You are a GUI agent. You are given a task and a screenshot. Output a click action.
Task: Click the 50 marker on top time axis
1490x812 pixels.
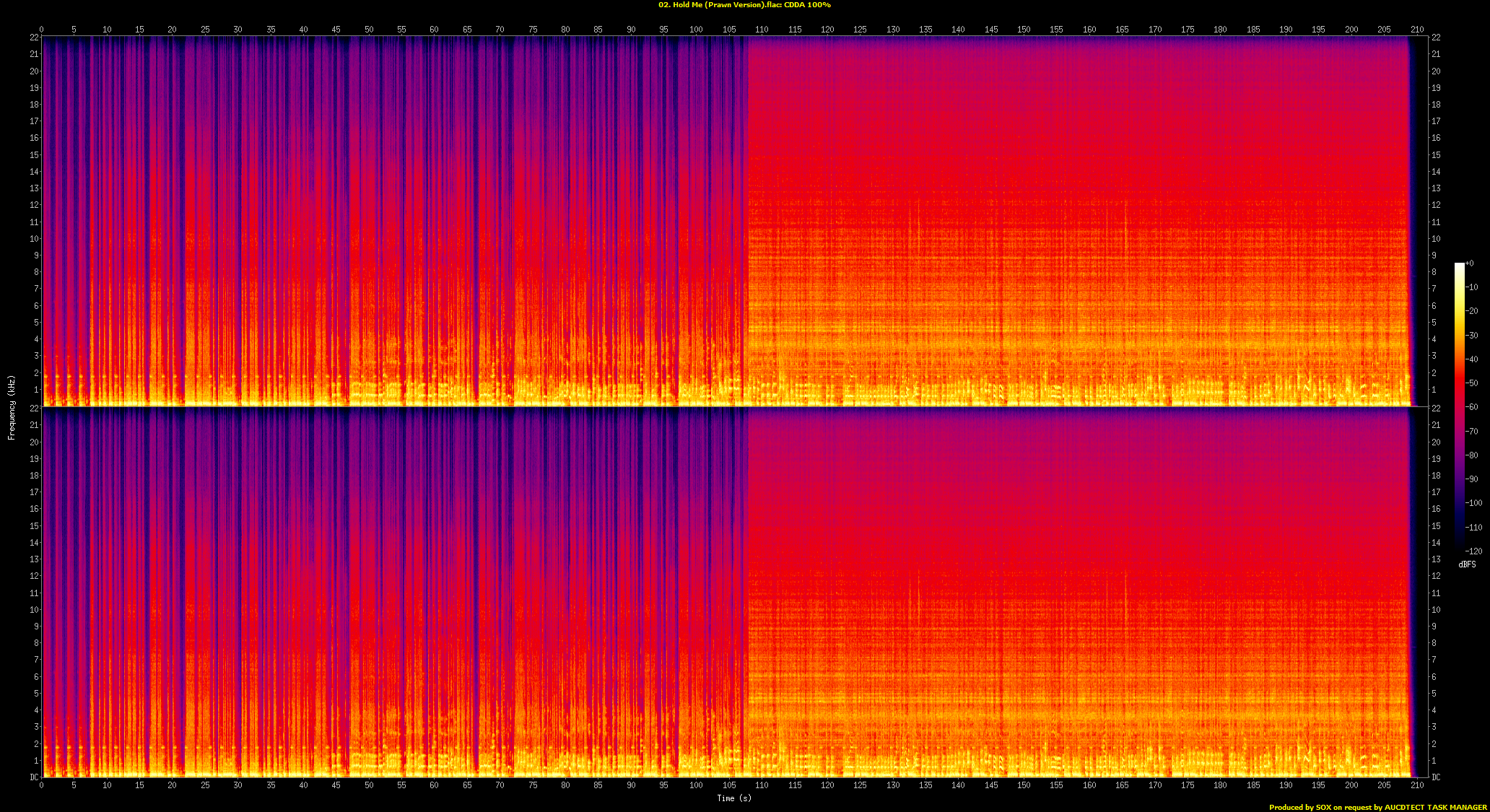[369, 30]
